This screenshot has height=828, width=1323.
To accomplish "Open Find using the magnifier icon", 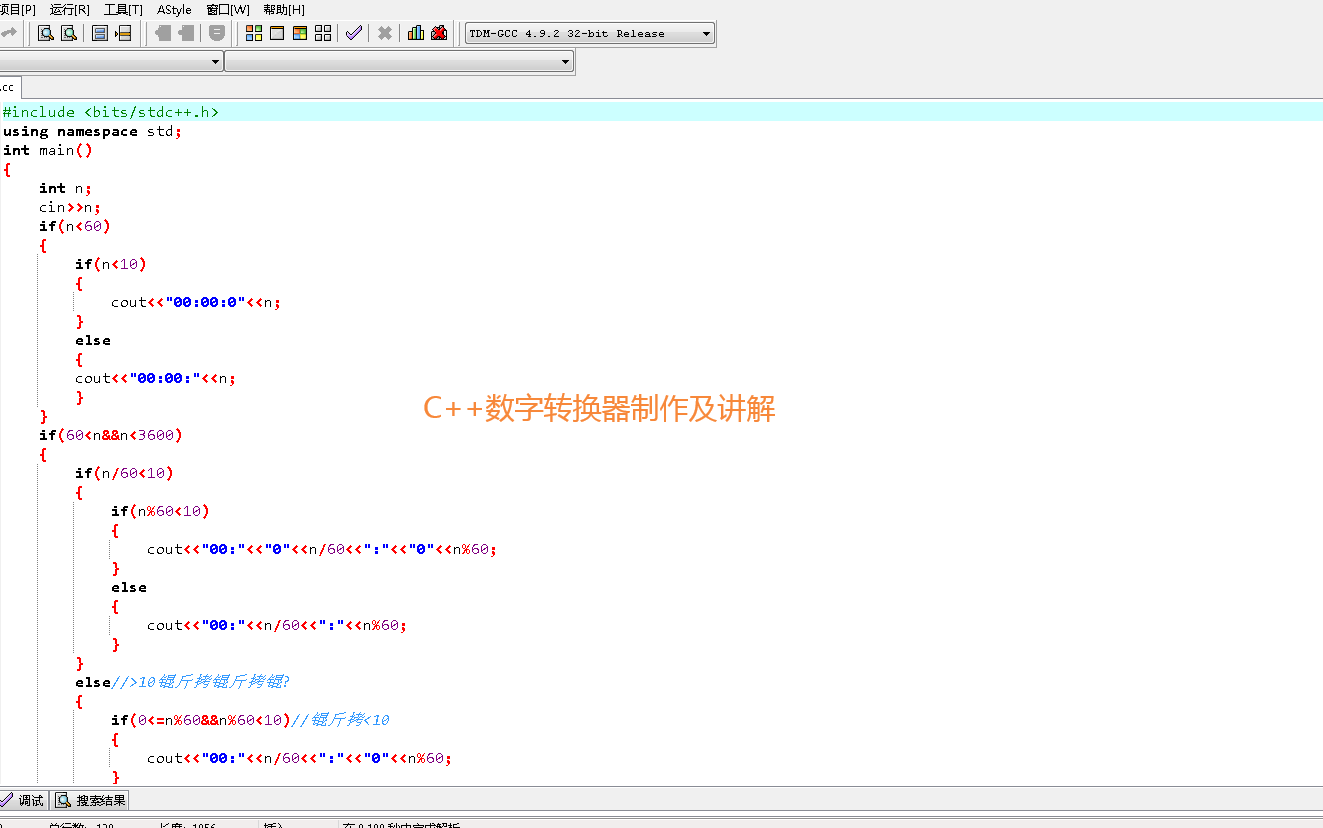I will click(x=46, y=33).
